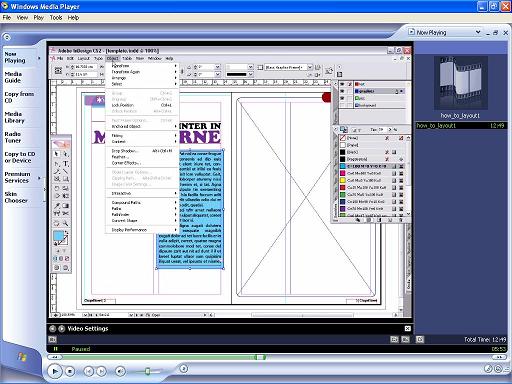Open the View menu
Screen dimensions: 512x384
(22, 18)
